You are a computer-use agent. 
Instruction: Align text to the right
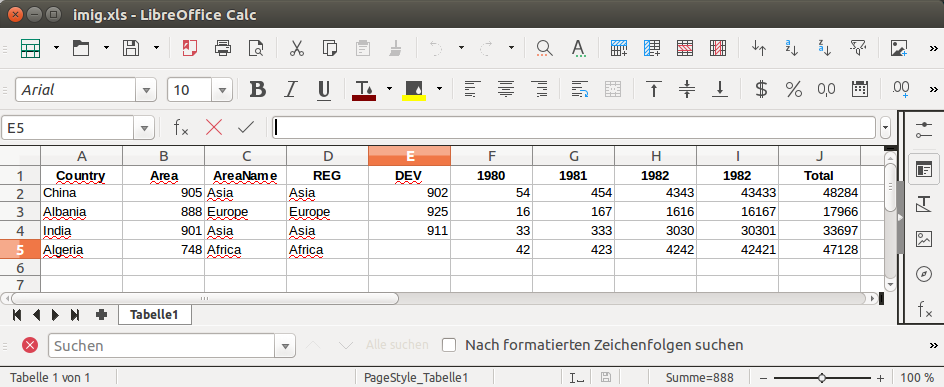coord(539,90)
